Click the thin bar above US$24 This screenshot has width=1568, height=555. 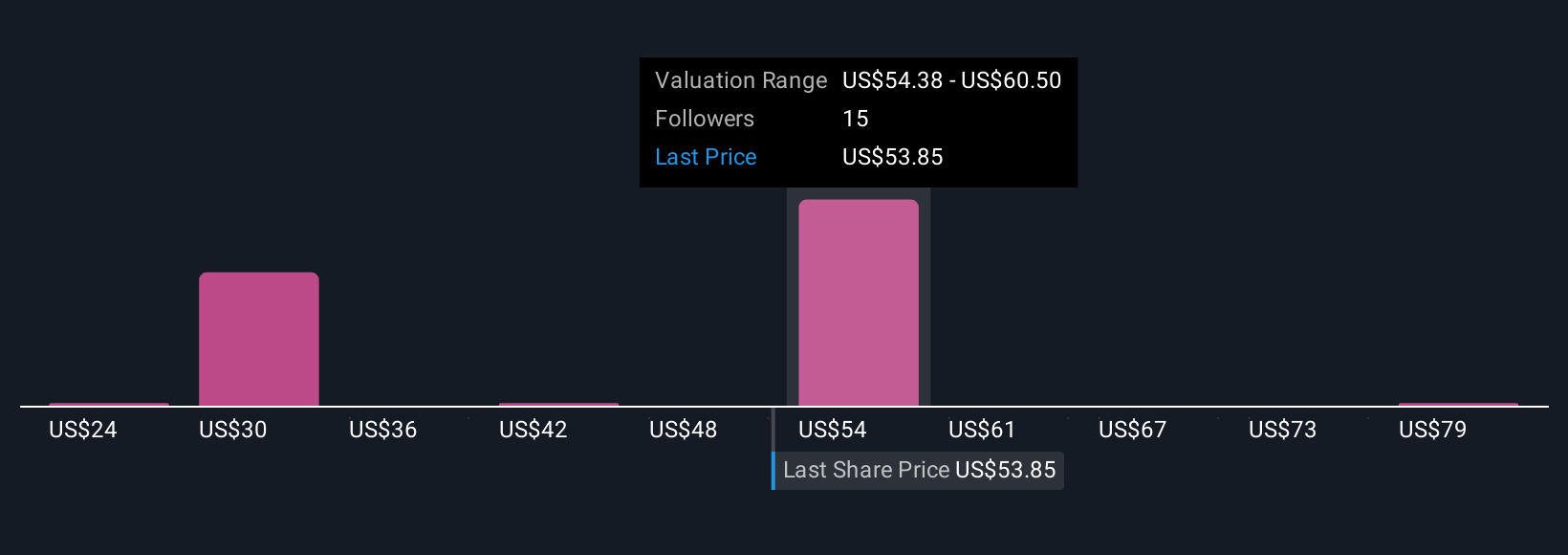tap(109, 405)
